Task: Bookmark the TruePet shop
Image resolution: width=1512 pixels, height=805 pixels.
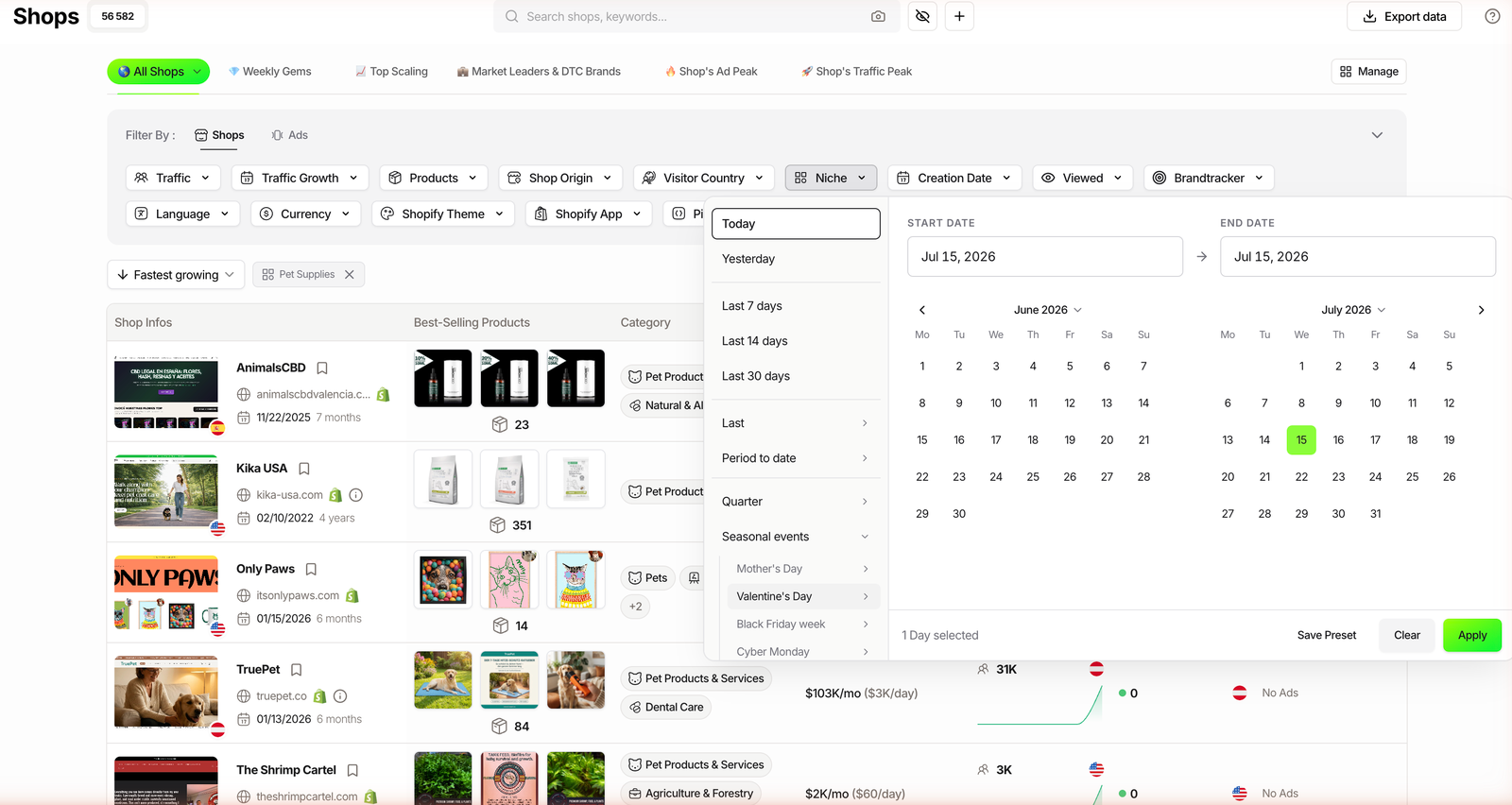Action: point(296,670)
